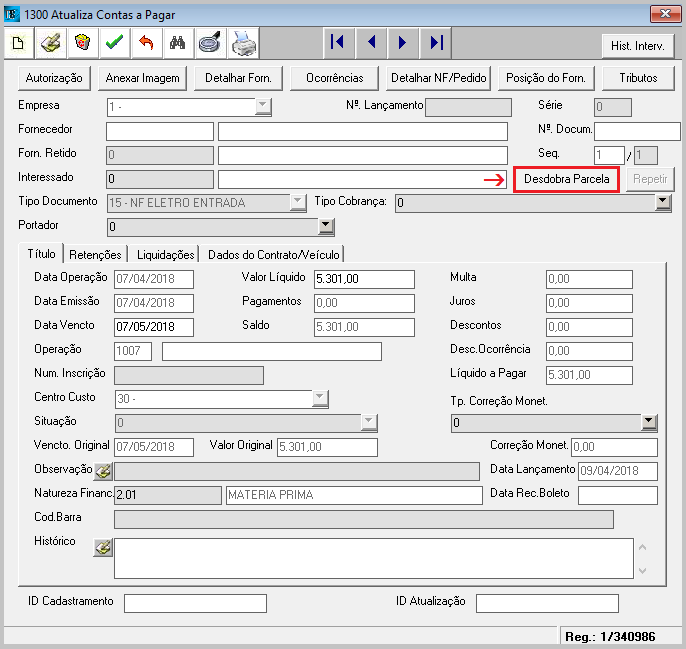Click the edit icon beside Histórico

pyautogui.click(x=104, y=547)
